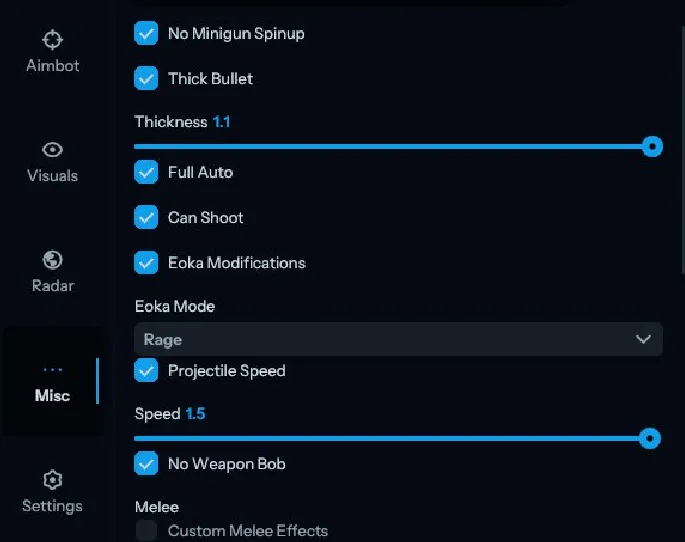Open the Settings gear icon
The image size is (685, 542).
pos(52,480)
